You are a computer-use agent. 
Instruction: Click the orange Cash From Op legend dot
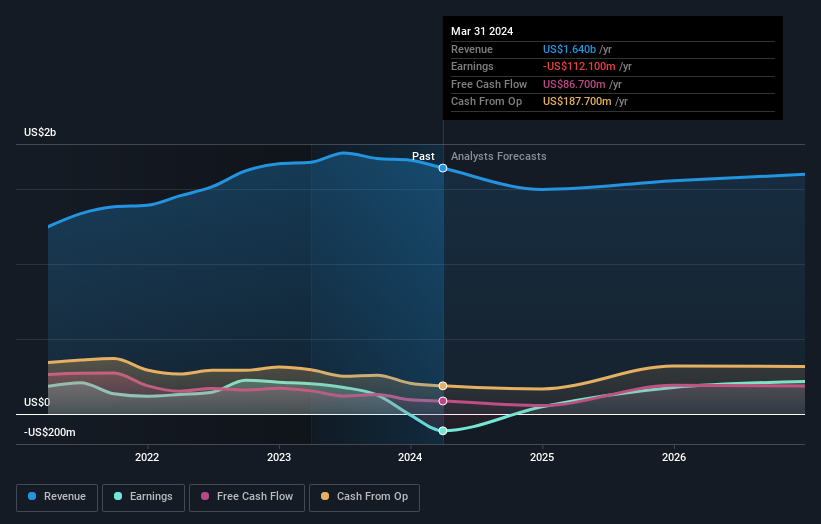click(325, 496)
